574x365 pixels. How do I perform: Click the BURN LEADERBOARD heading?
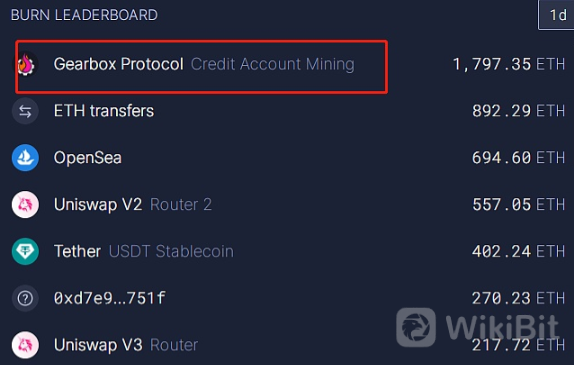(x=84, y=15)
